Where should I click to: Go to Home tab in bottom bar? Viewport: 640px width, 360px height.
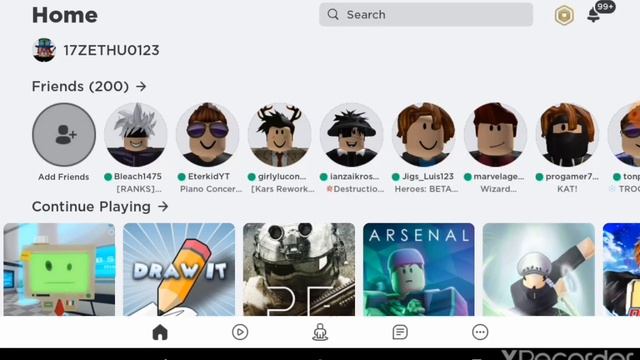[x=160, y=332]
